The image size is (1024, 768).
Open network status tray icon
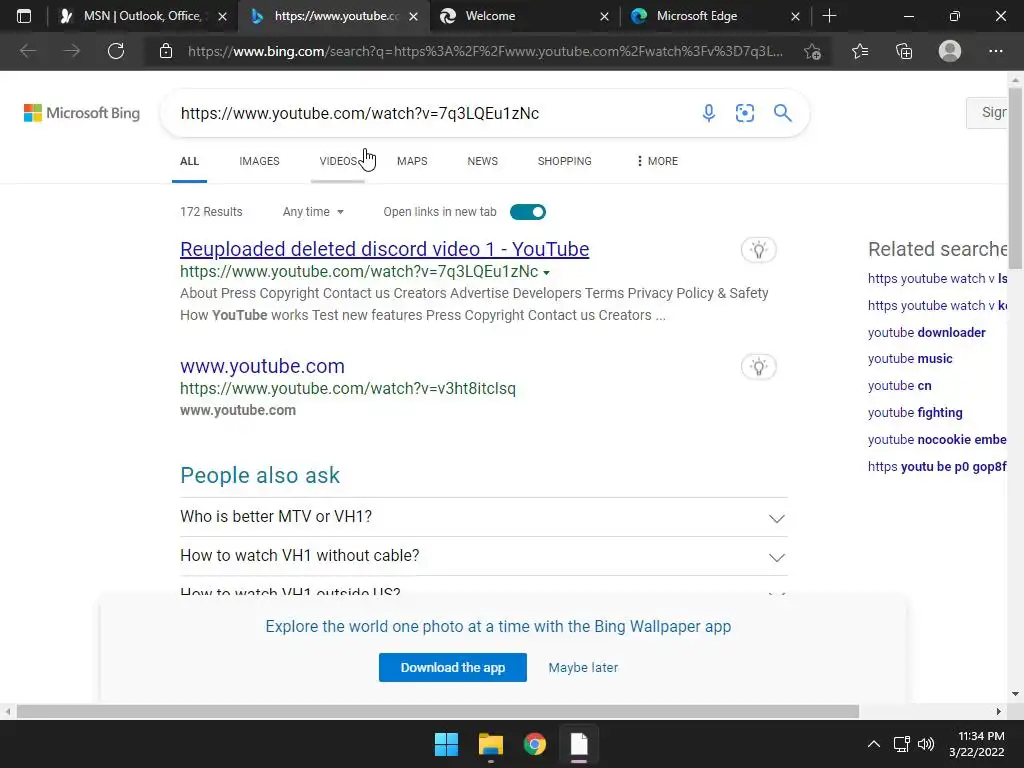pos(902,744)
